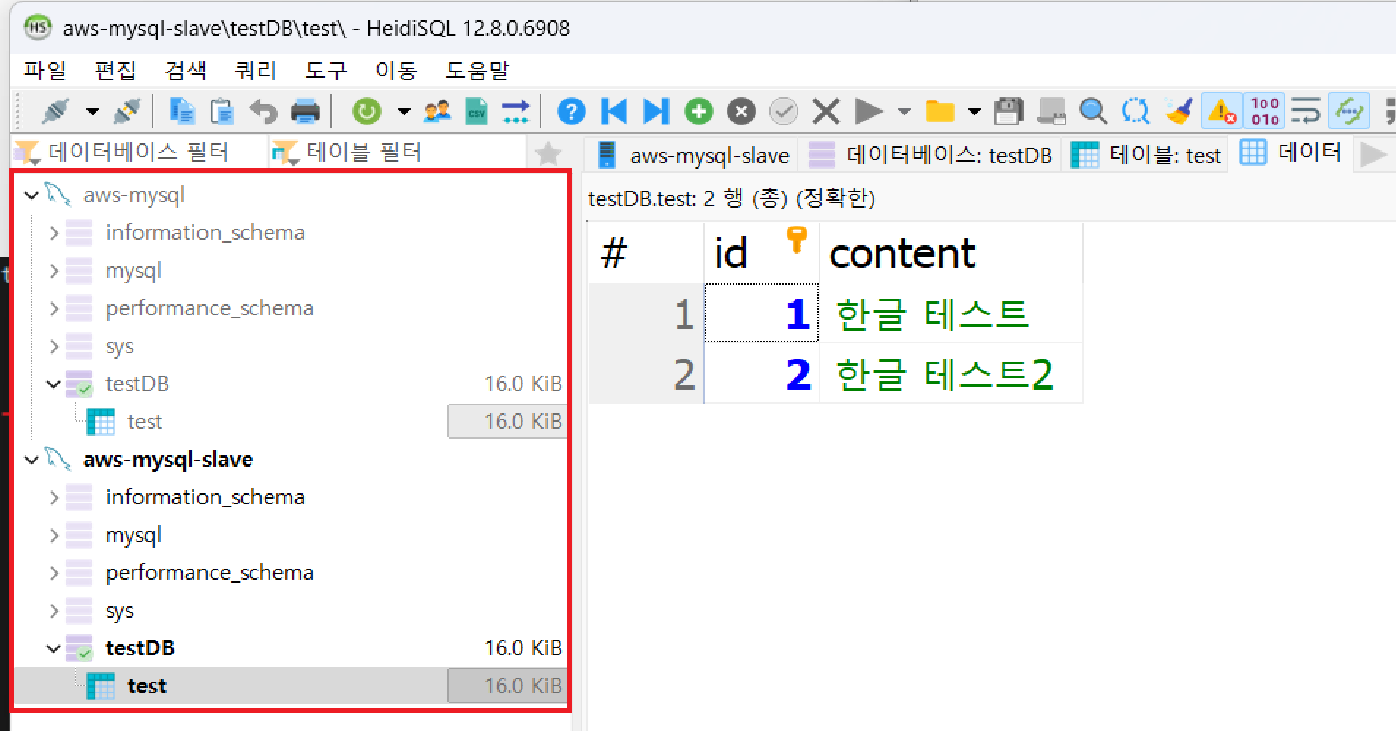Viewport: 1396px width, 732px height.
Task: Toggle the binary 1001 BLOB hex icon
Action: pos(1263,110)
